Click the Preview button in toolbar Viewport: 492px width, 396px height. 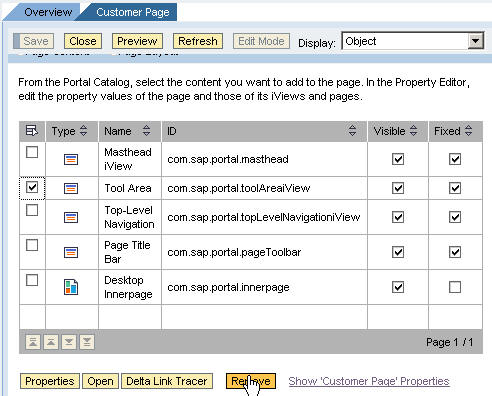pos(137,41)
